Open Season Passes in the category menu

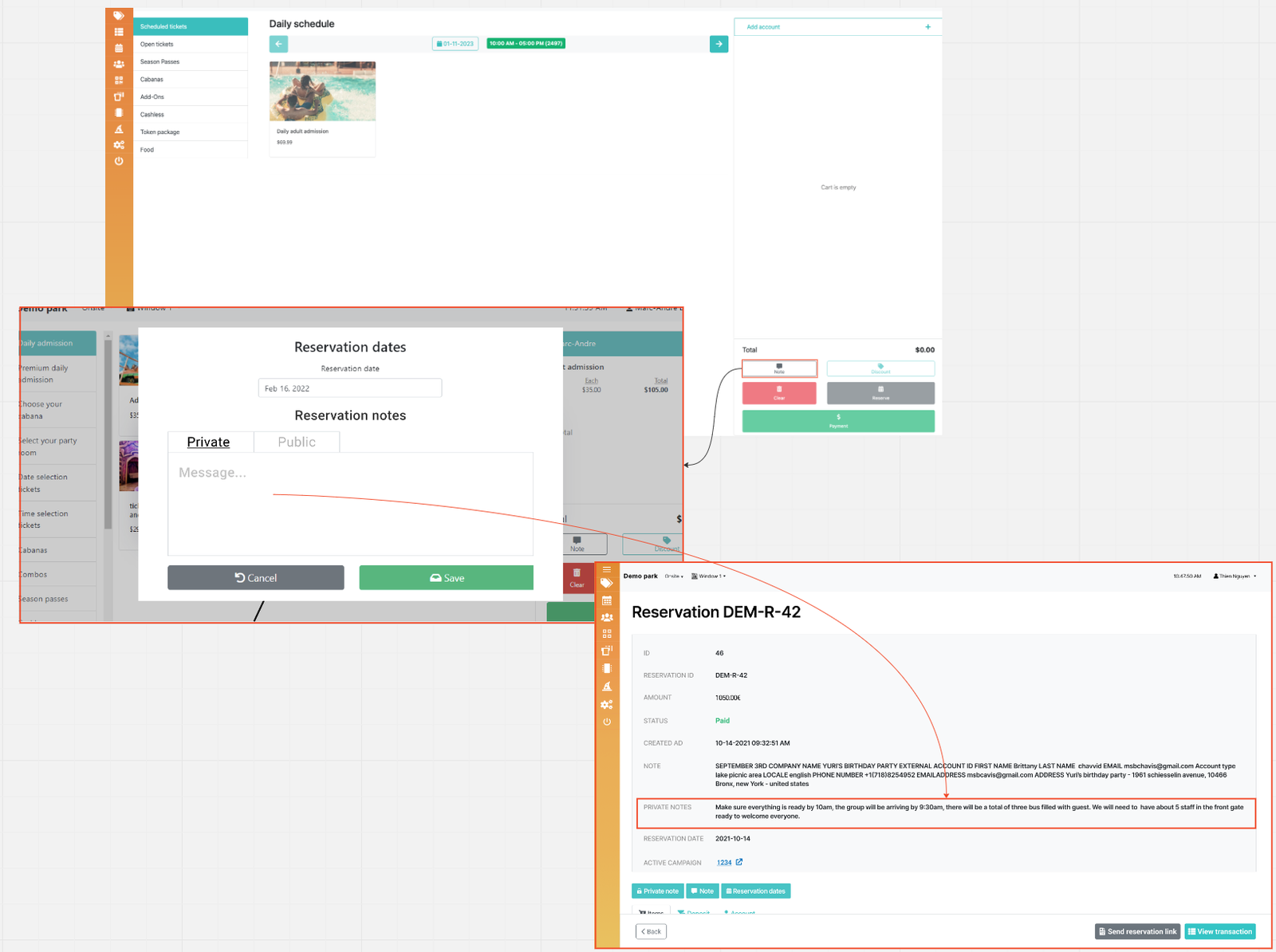160,61
